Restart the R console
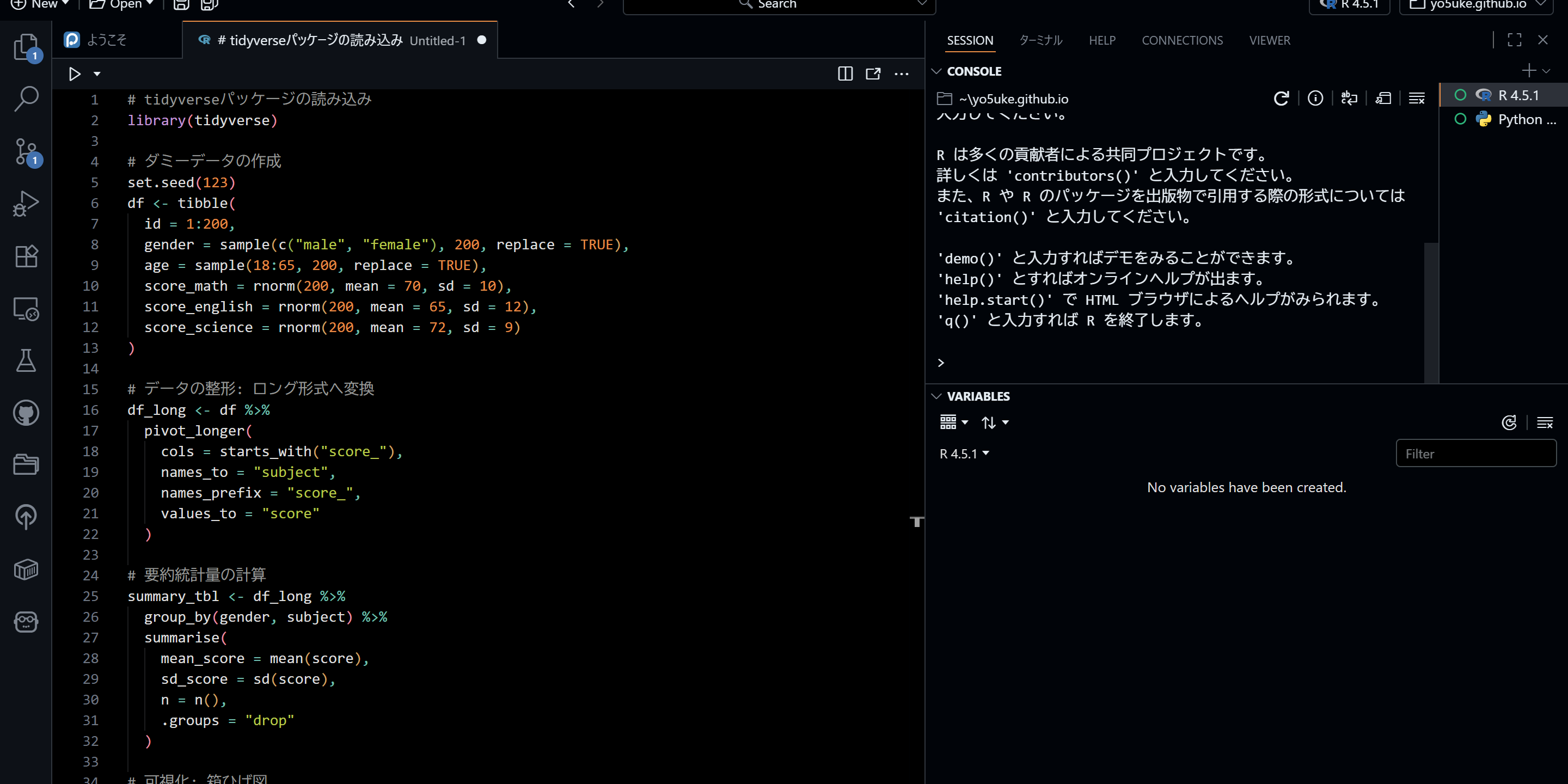This screenshot has height=784, width=1568. (1281, 99)
